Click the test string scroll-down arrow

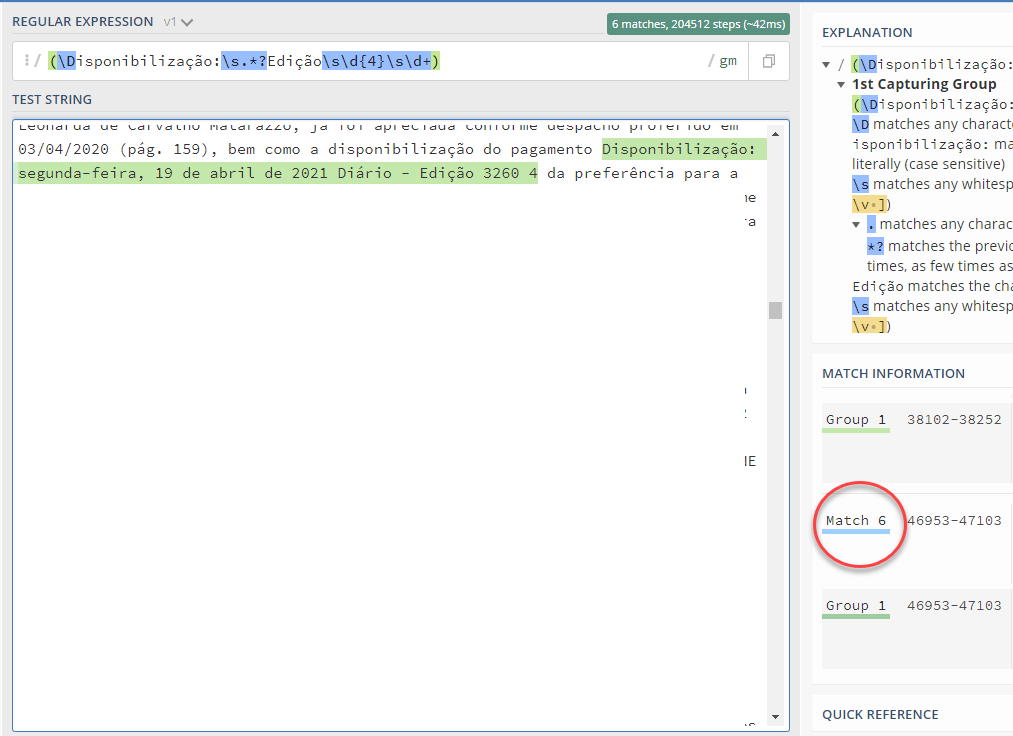point(775,717)
